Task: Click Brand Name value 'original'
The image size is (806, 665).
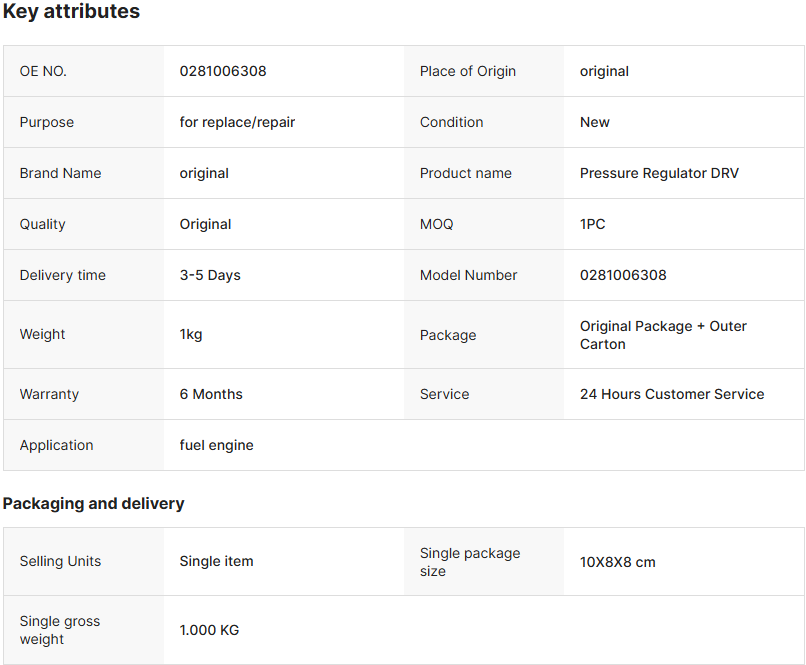Action: click(x=204, y=173)
